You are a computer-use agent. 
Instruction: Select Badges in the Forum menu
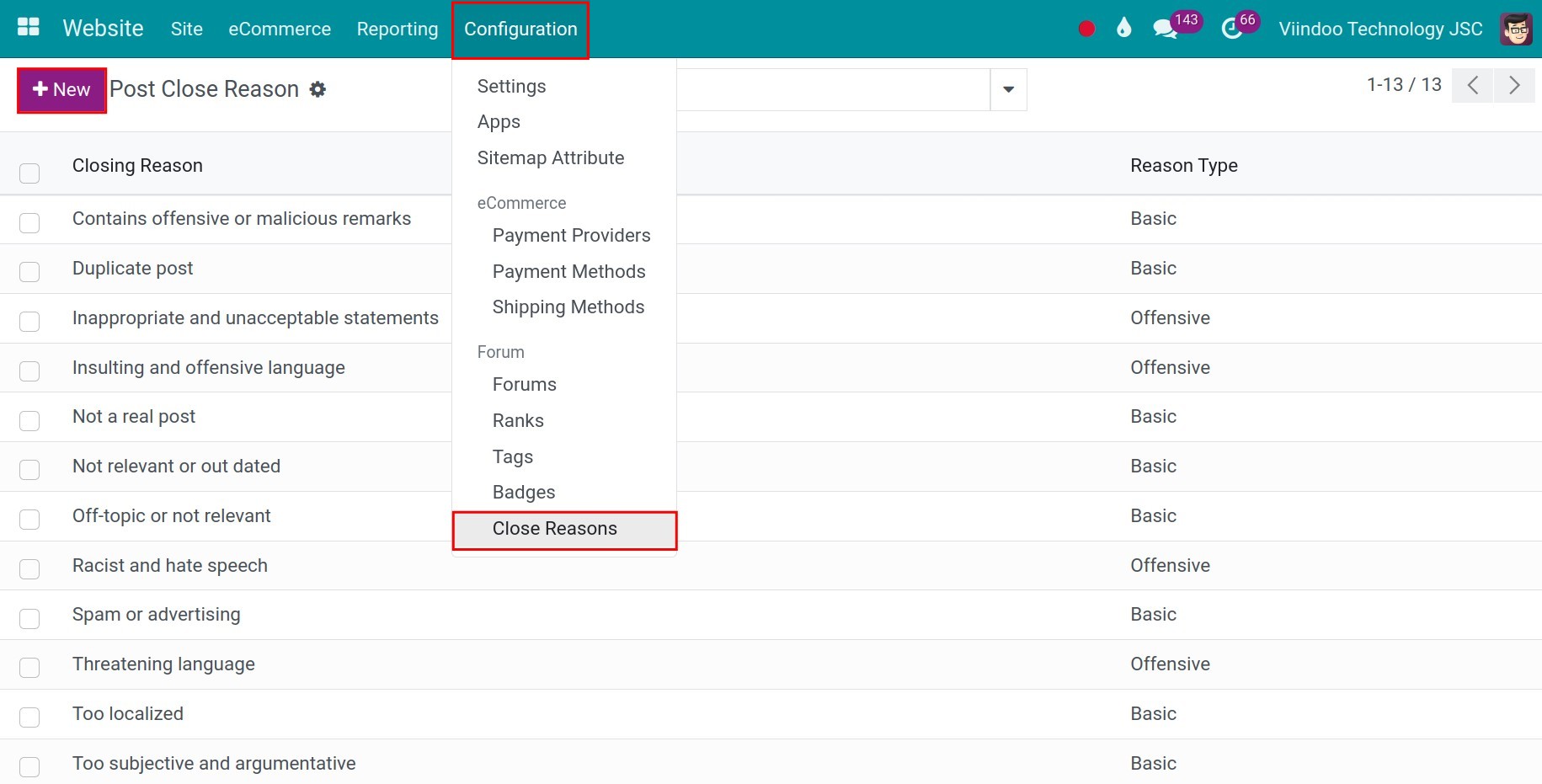pyautogui.click(x=524, y=493)
